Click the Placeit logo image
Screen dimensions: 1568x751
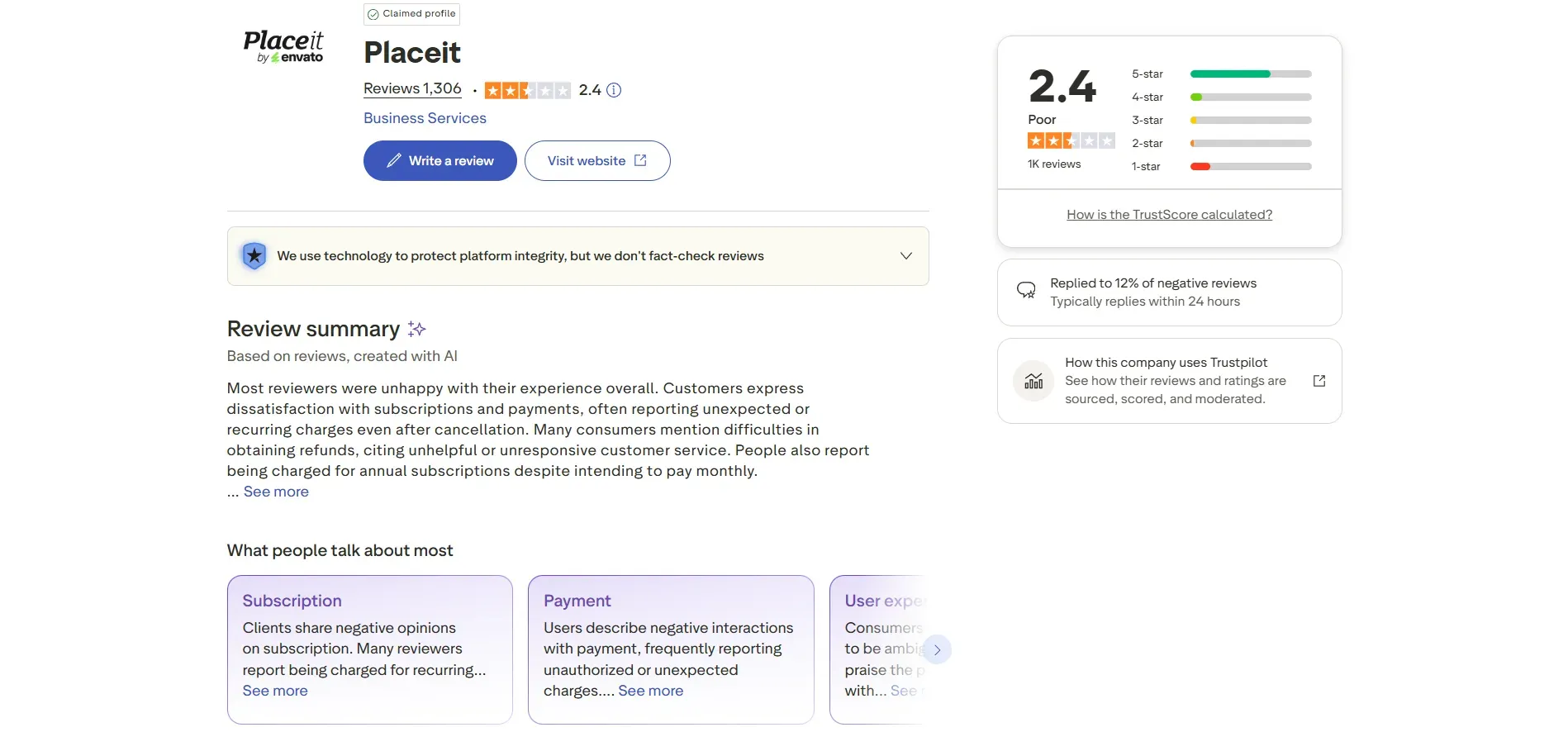283,47
